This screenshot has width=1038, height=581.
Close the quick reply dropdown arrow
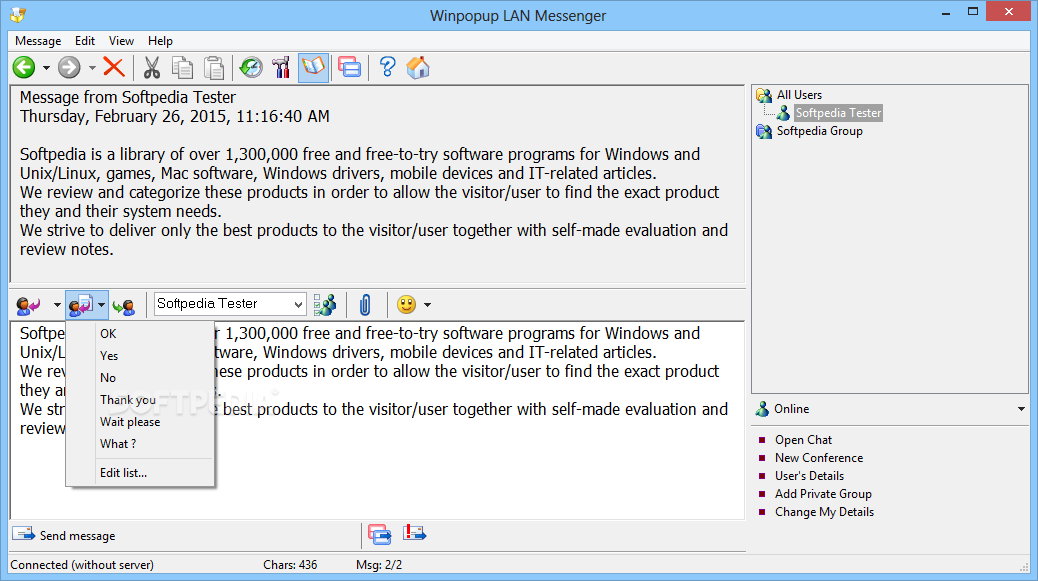pyautogui.click(x=101, y=305)
